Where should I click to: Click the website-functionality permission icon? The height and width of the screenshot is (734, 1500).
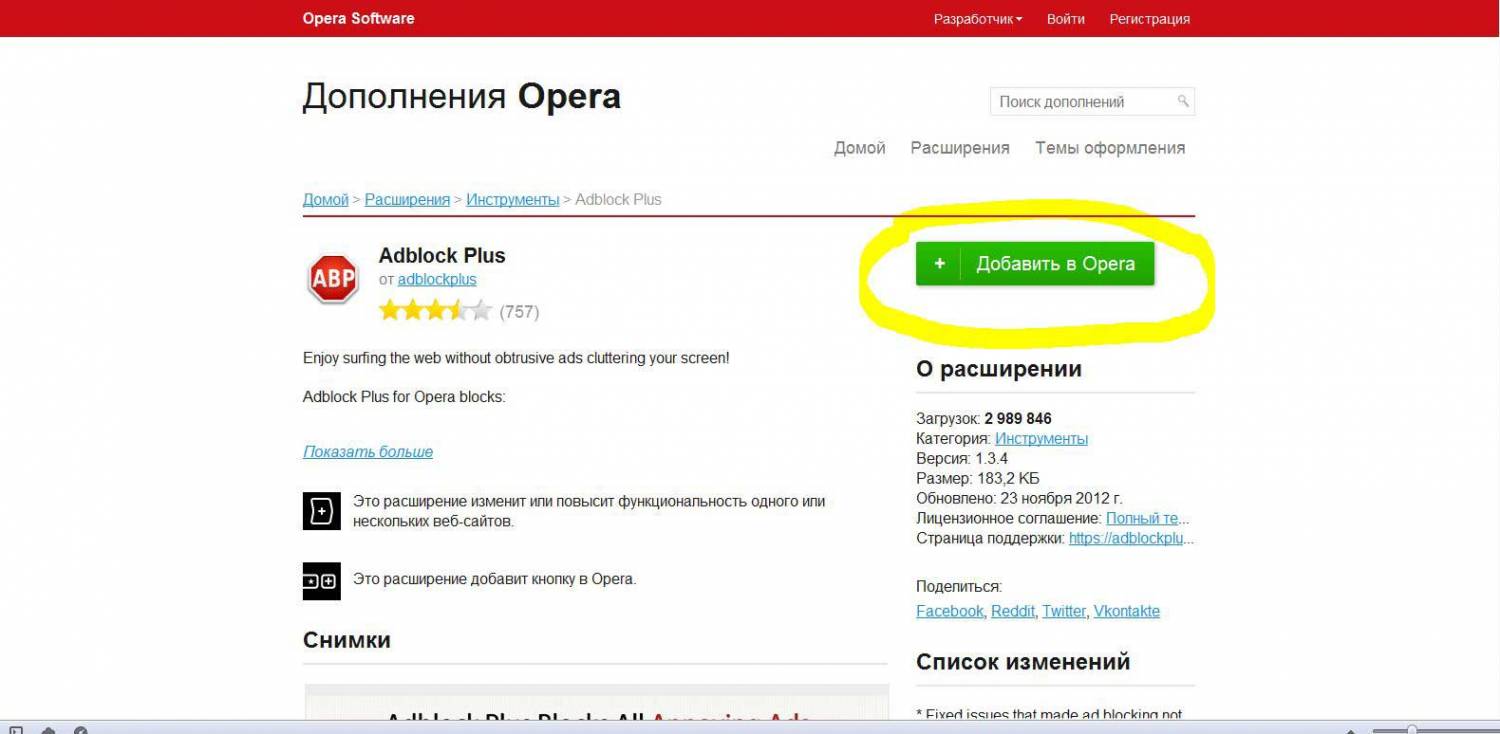pyautogui.click(x=321, y=511)
